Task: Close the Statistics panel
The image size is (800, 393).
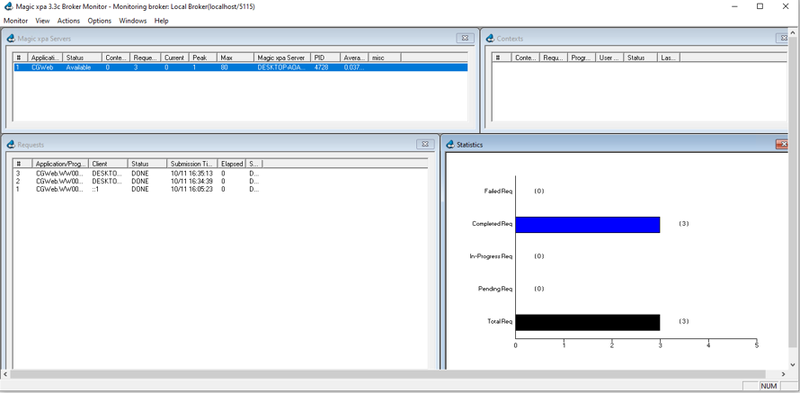Action: [781, 145]
